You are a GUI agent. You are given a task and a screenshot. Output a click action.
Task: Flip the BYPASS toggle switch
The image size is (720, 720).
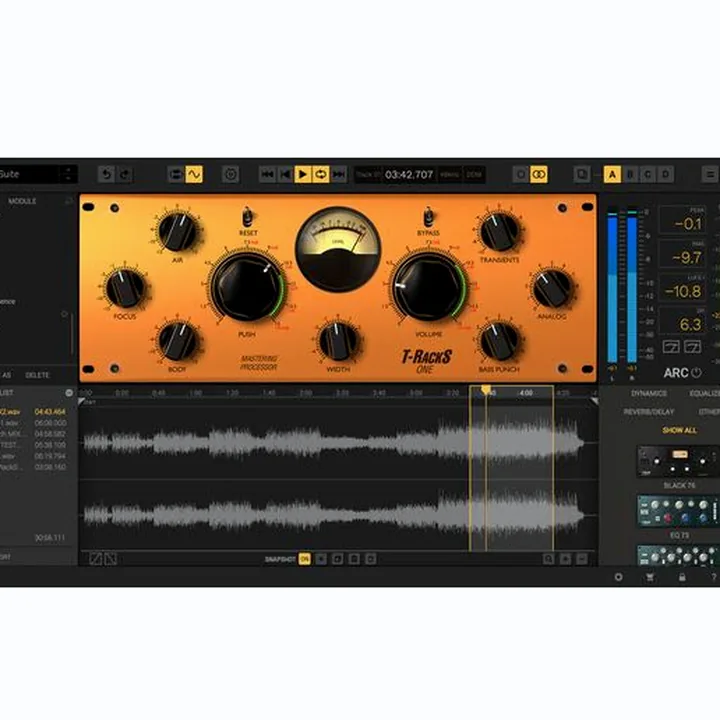(x=428, y=216)
